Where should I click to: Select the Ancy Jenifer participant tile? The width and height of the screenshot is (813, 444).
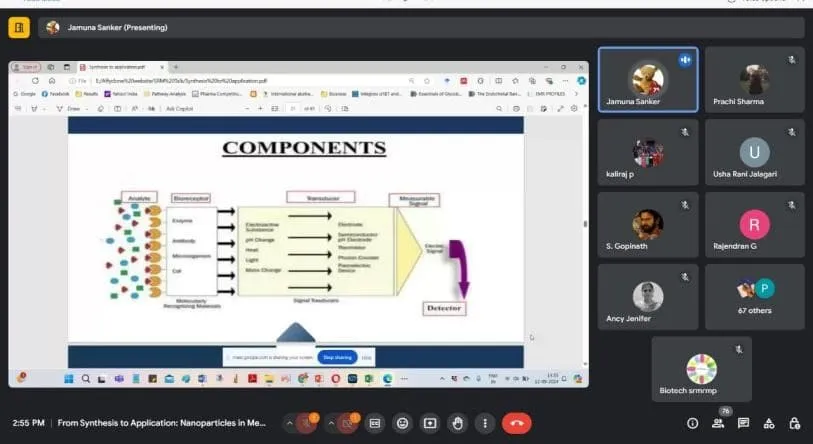[648, 297]
